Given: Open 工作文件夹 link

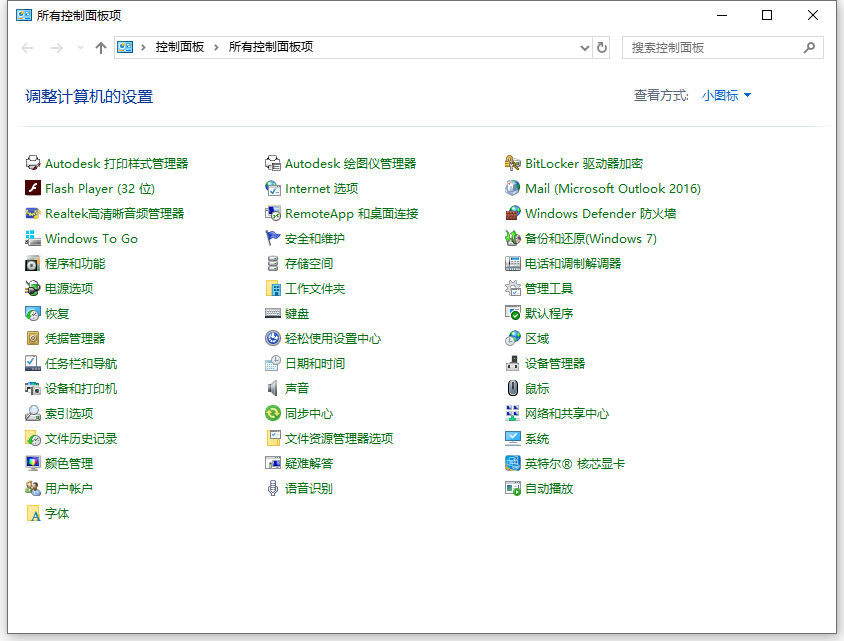Looking at the screenshot, I should 315,288.
